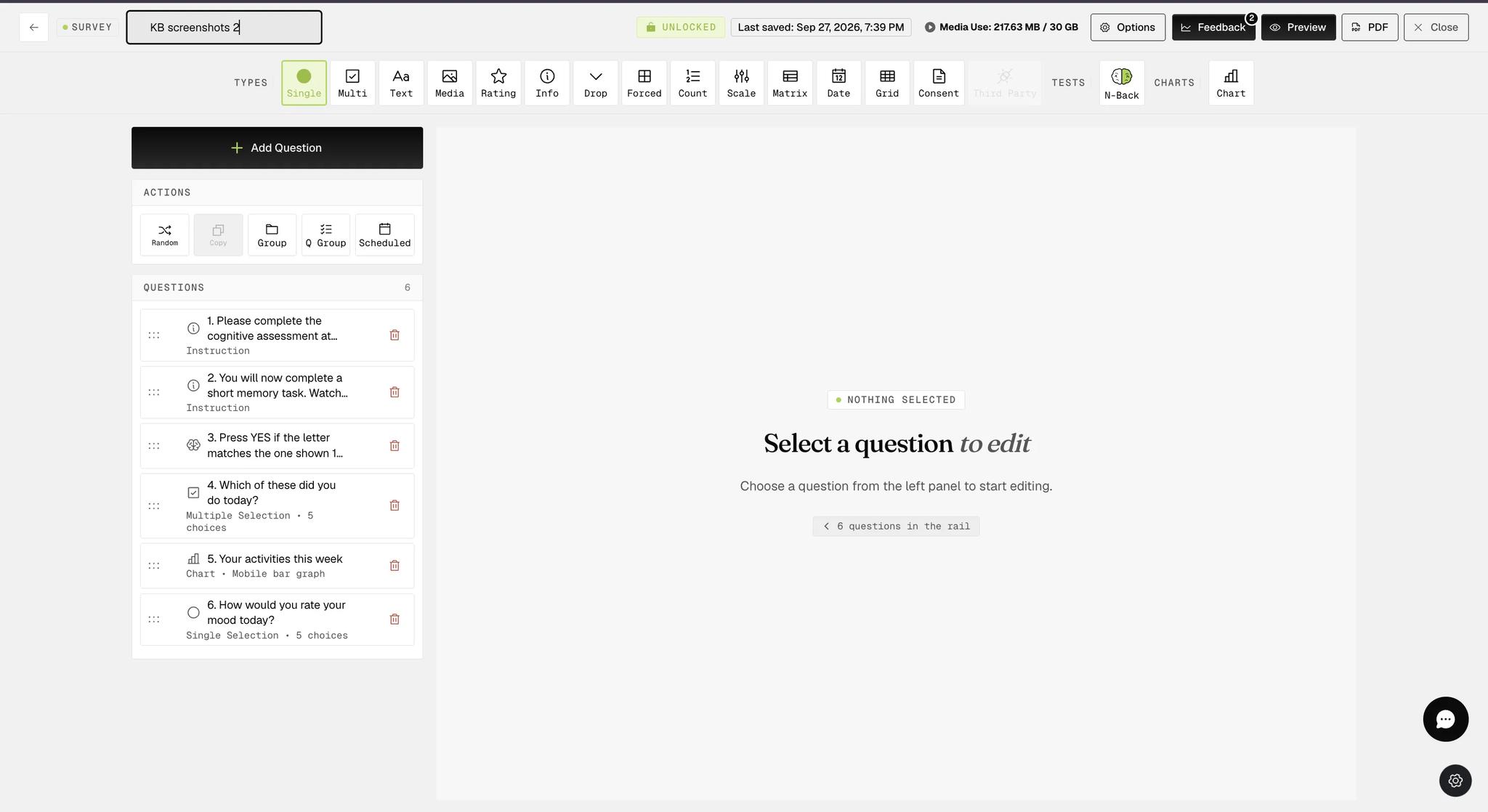The height and width of the screenshot is (812, 1488).
Task: Pick the Media question type
Action: point(450,83)
